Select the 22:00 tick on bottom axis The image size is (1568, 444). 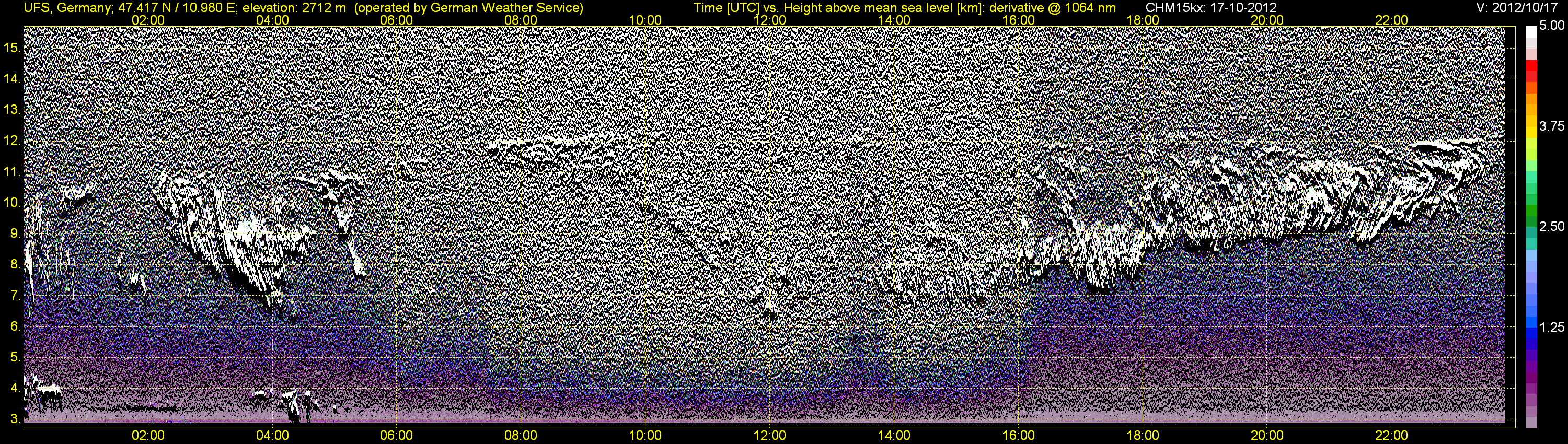pos(1391,436)
